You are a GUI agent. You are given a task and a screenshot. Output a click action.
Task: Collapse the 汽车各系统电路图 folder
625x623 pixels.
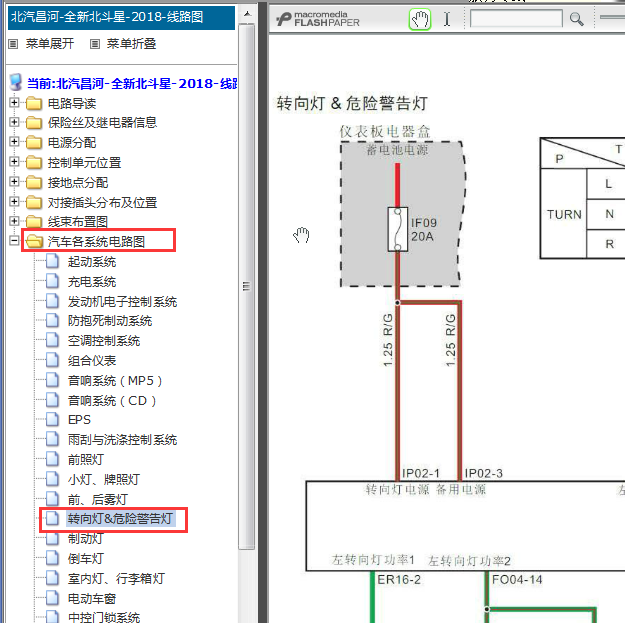point(14,240)
